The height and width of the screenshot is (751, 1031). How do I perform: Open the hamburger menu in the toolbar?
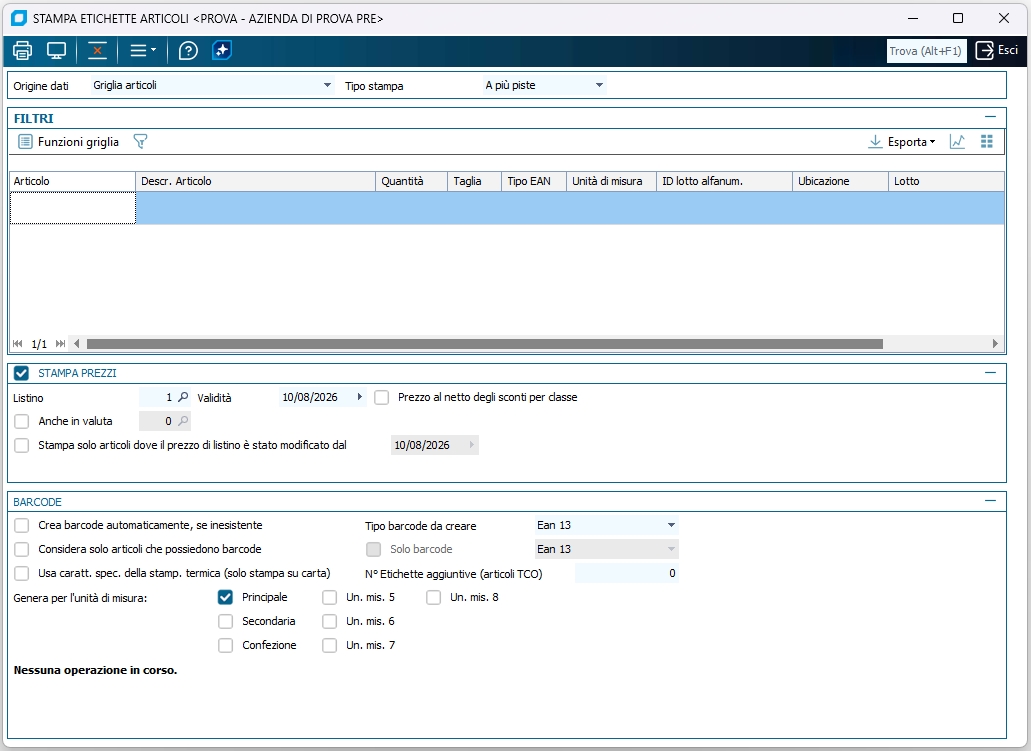(x=143, y=51)
